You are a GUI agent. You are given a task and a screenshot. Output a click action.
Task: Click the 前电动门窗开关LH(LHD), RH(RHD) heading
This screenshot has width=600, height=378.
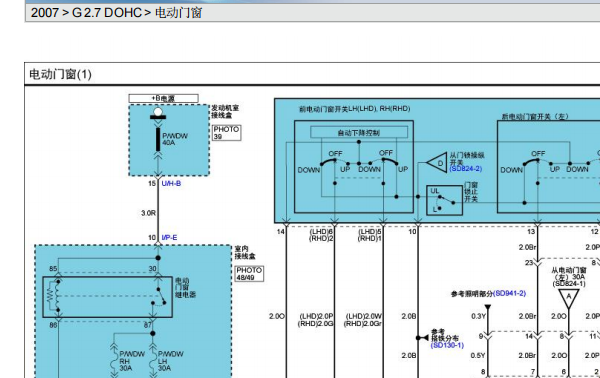(x=355, y=109)
